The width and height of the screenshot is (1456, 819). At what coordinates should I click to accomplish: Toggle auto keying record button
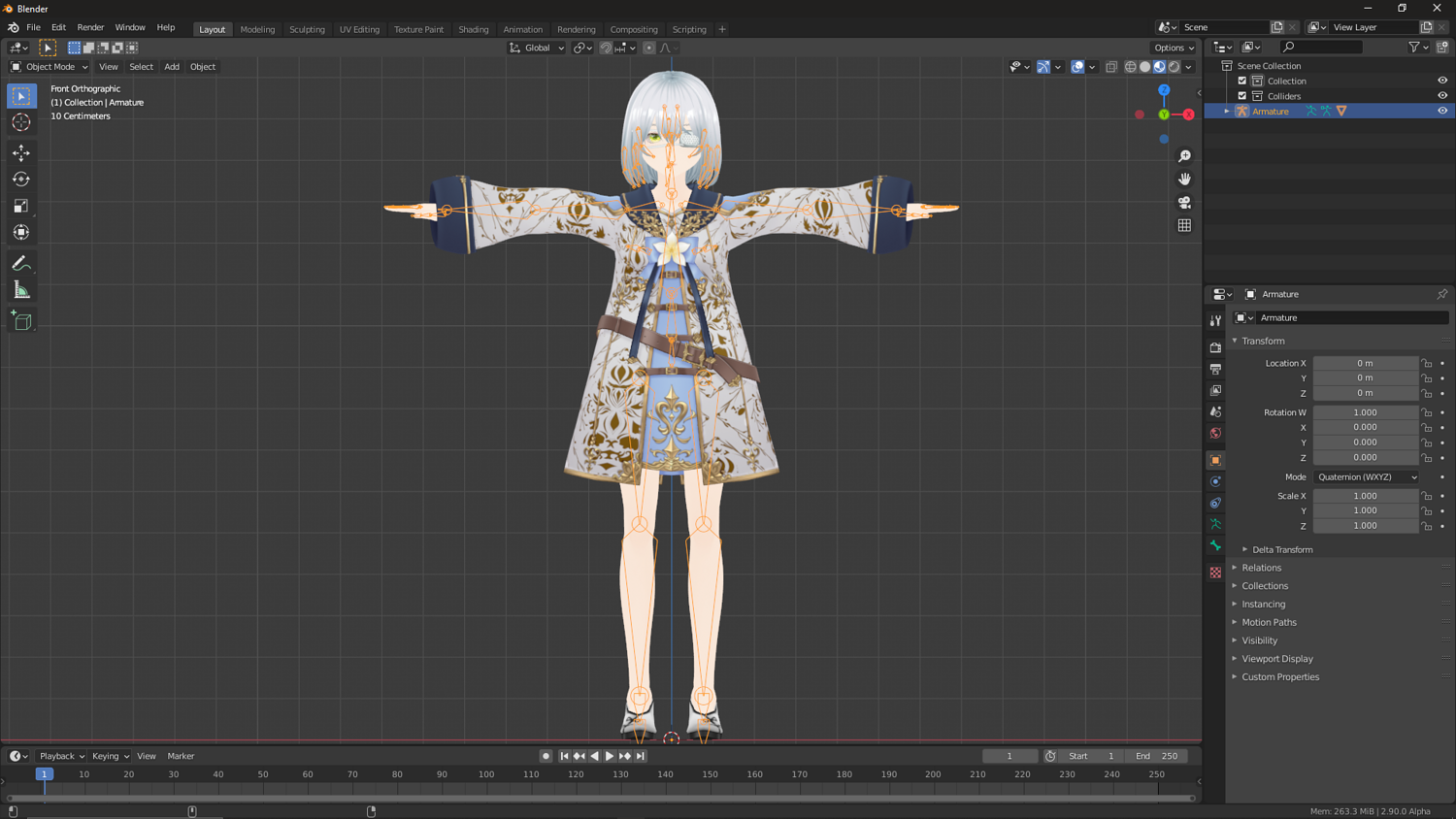546,756
